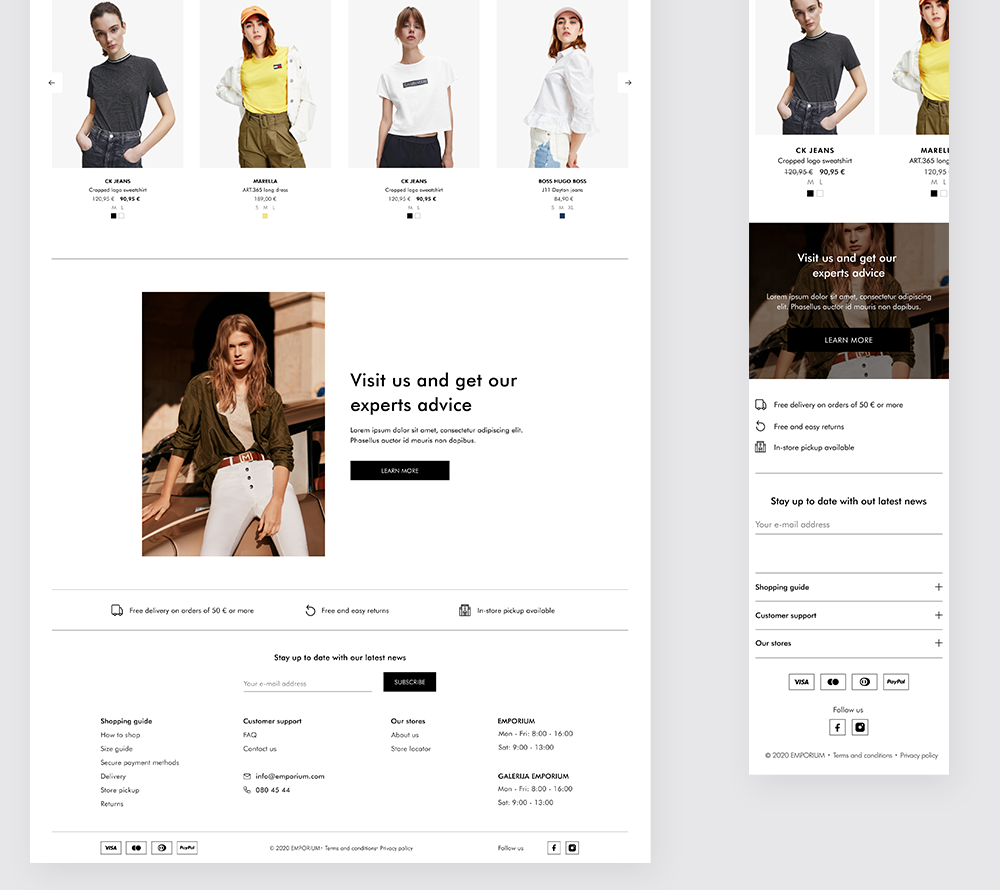This screenshot has height=890, width=1000.
Task: Open the FAQ link
Action: [250, 735]
